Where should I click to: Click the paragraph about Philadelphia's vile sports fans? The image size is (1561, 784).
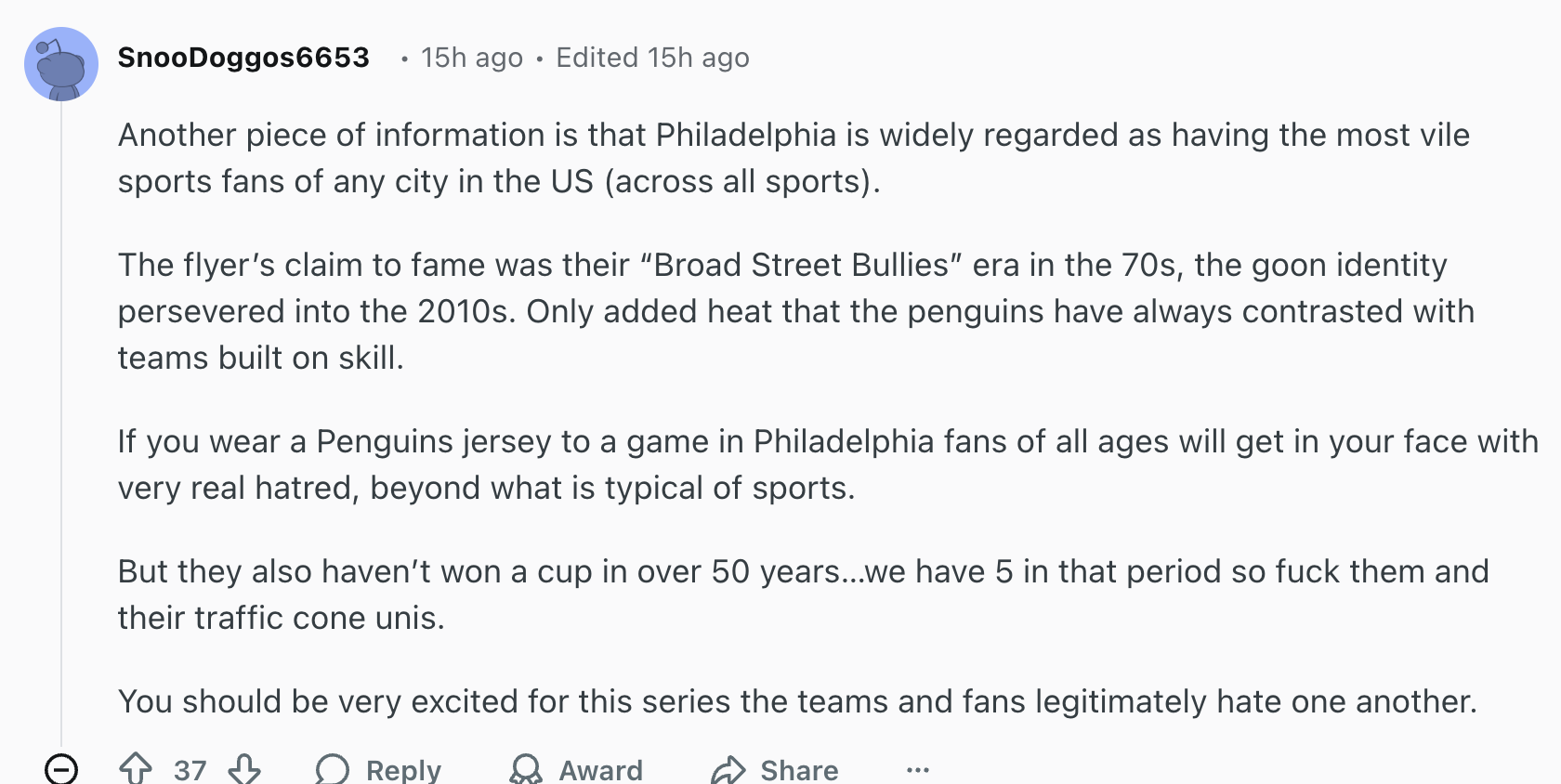[x=794, y=158]
